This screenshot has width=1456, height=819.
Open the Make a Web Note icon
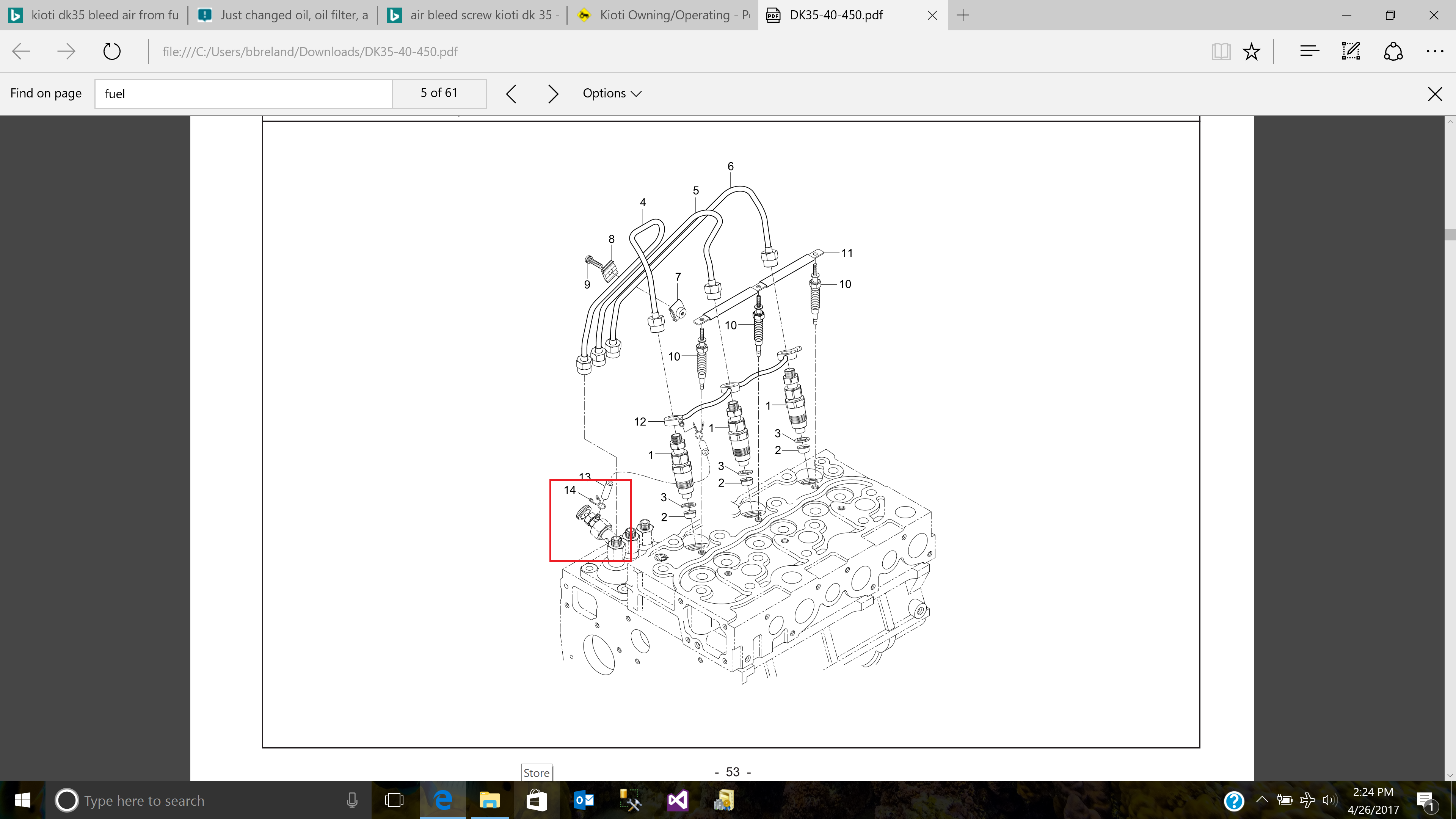coord(1351,52)
